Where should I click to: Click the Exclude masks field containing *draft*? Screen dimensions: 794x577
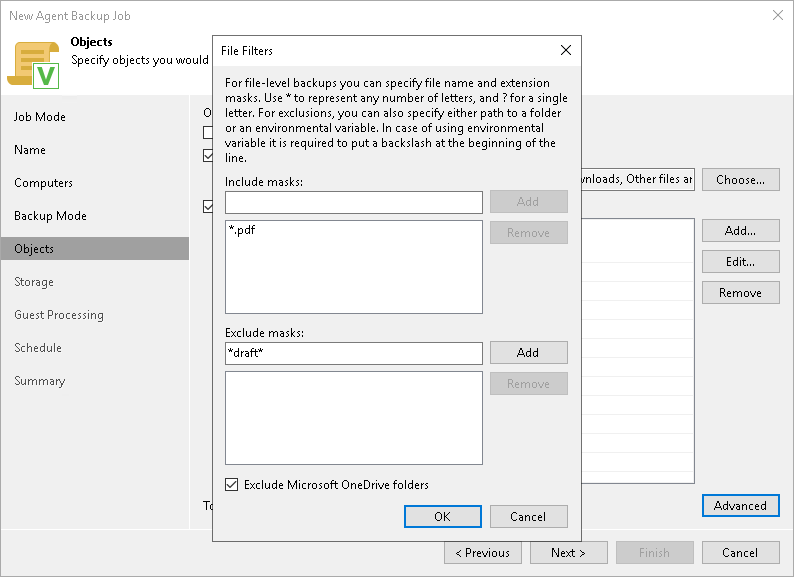pos(353,353)
